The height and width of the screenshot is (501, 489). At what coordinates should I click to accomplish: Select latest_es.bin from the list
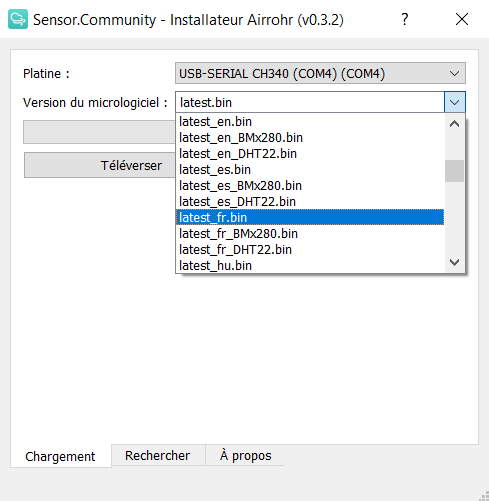tap(310, 170)
